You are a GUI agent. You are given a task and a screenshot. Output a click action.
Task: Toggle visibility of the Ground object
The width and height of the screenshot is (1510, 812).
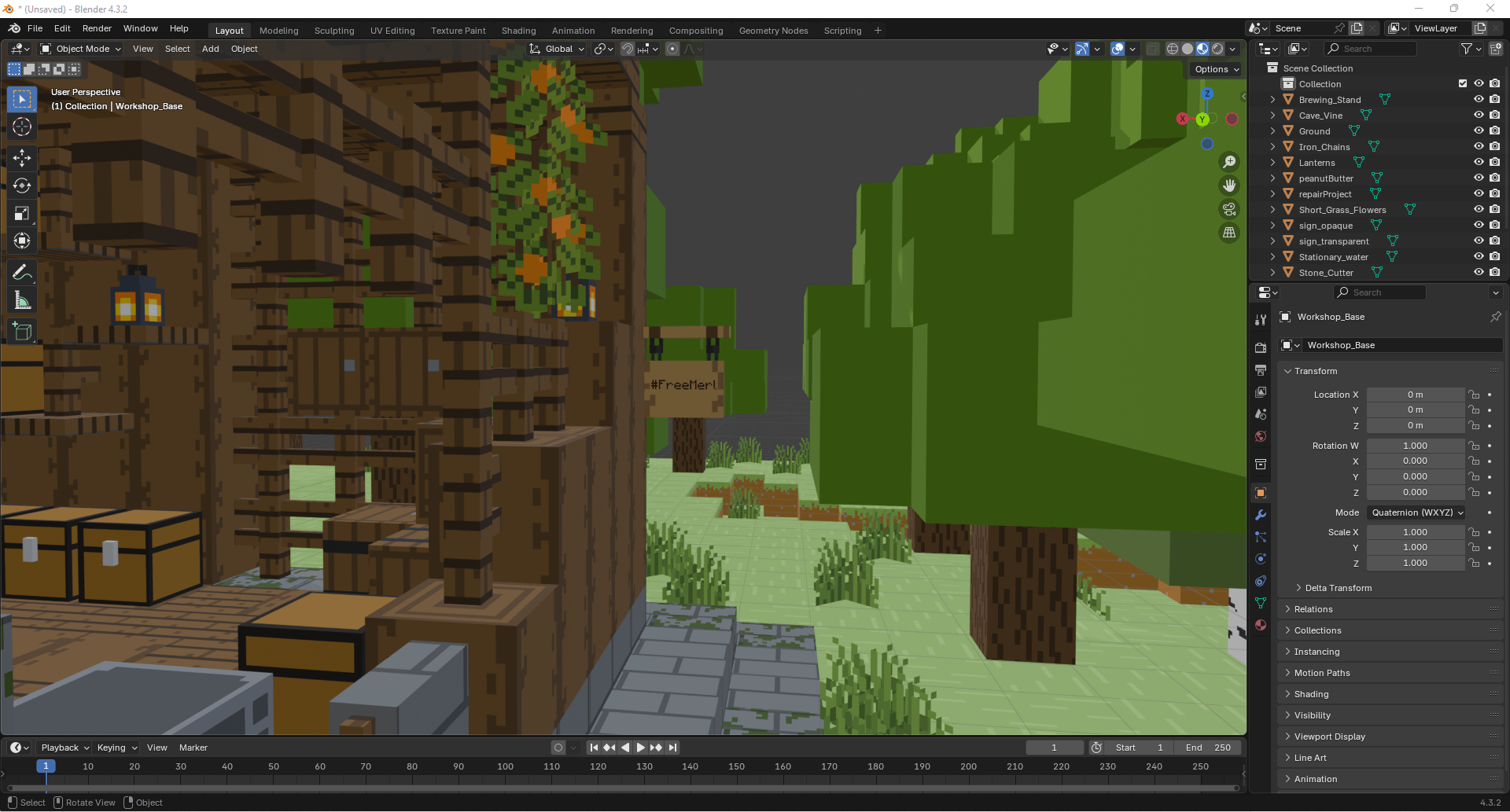pos(1479,131)
